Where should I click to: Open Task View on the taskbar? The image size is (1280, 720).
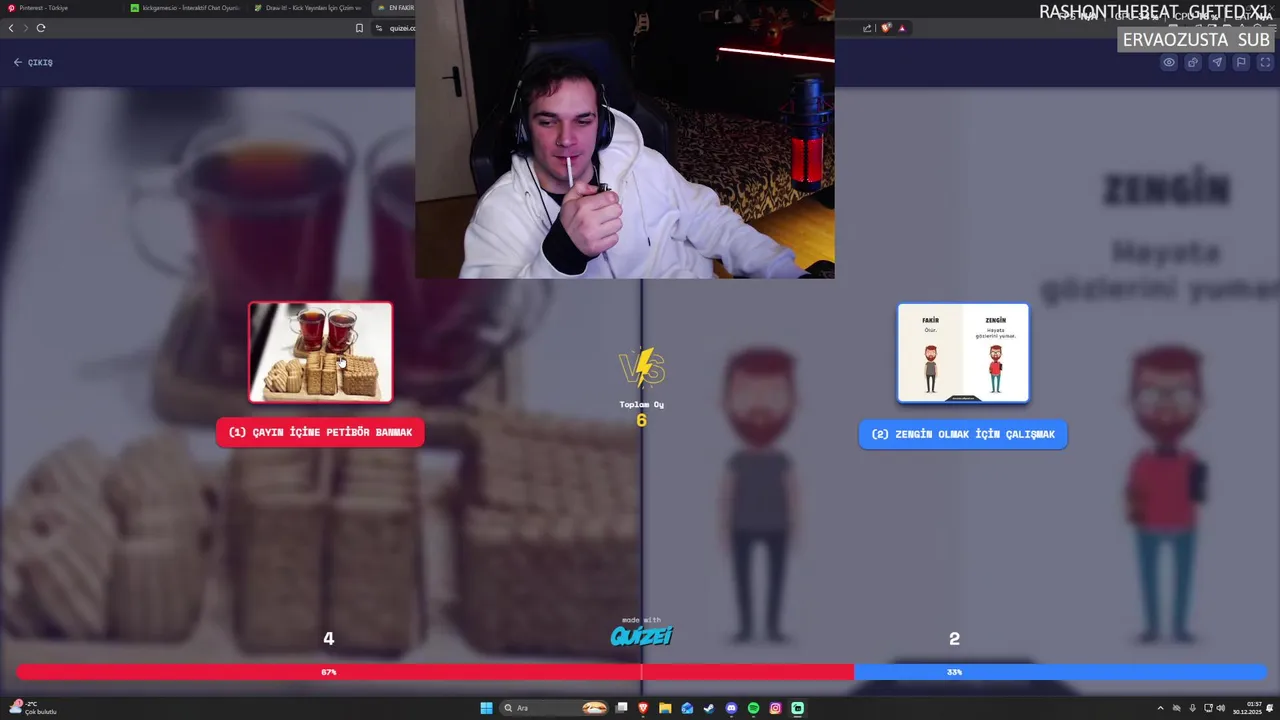tap(621, 708)
